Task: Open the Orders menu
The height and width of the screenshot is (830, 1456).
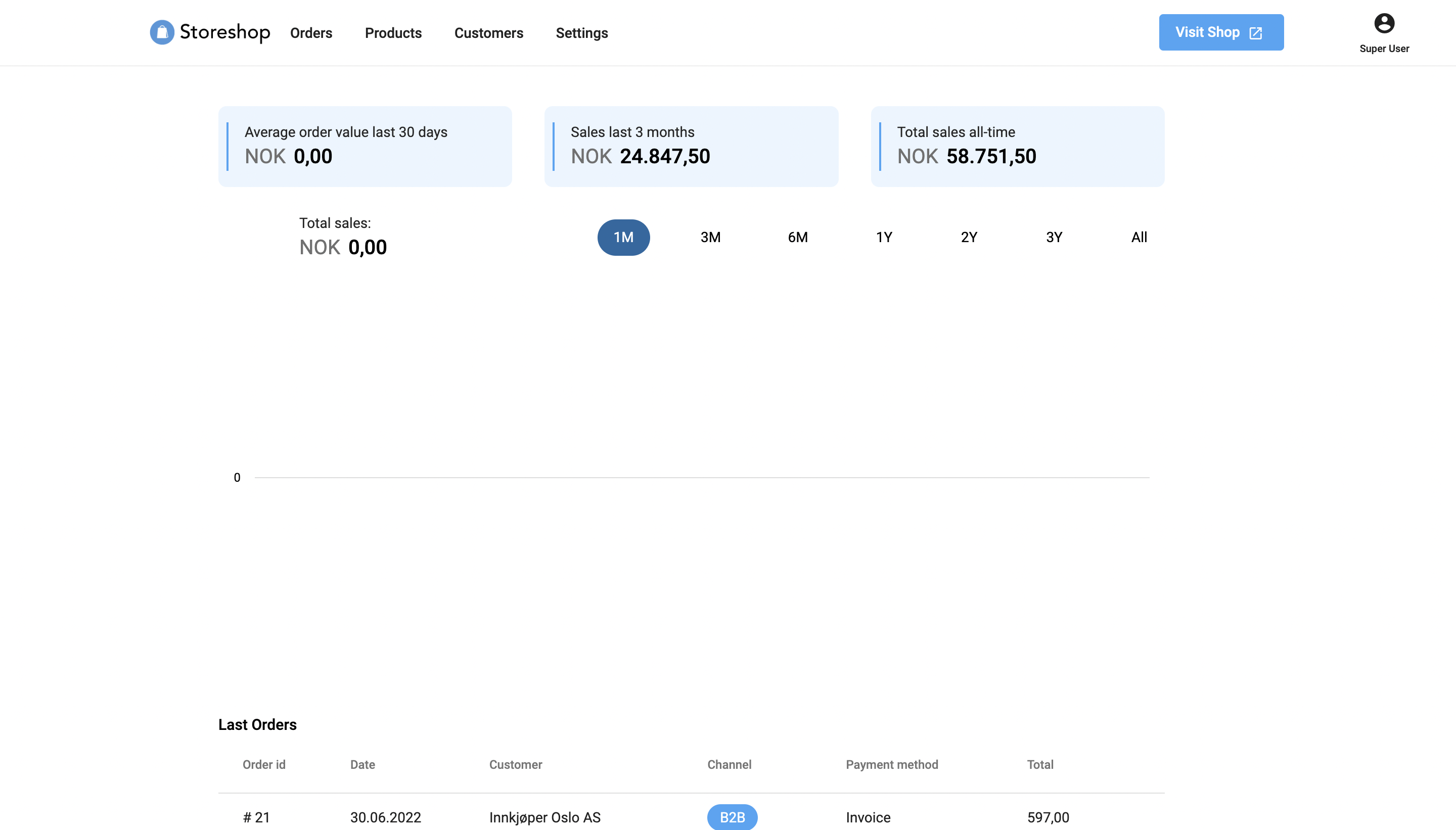Action: (311, 33)
